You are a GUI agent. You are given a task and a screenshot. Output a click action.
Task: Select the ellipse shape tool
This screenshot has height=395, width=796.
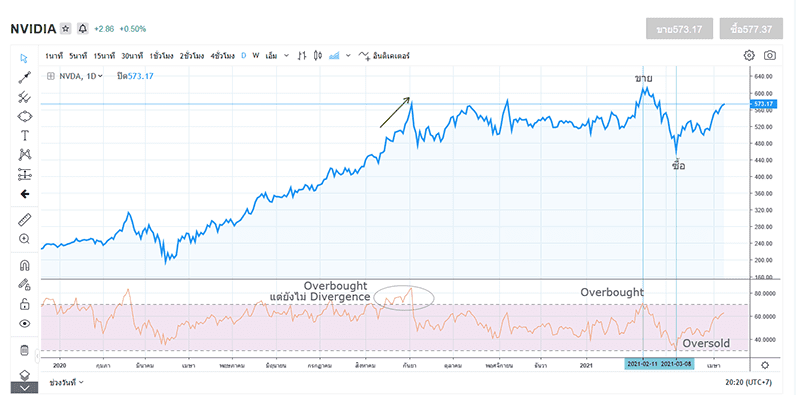[24, 116]
